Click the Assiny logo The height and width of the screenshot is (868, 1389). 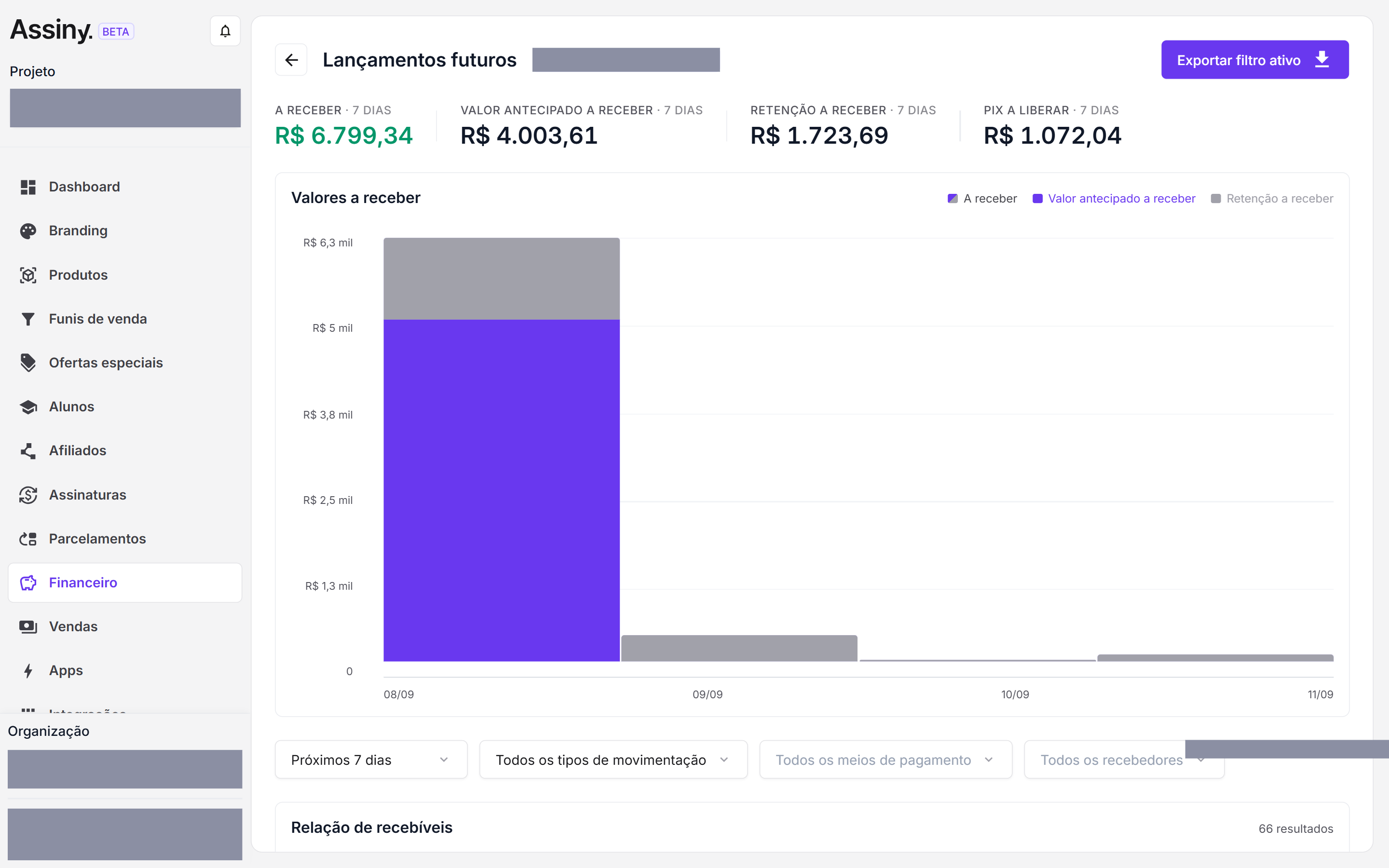point(51,30)
